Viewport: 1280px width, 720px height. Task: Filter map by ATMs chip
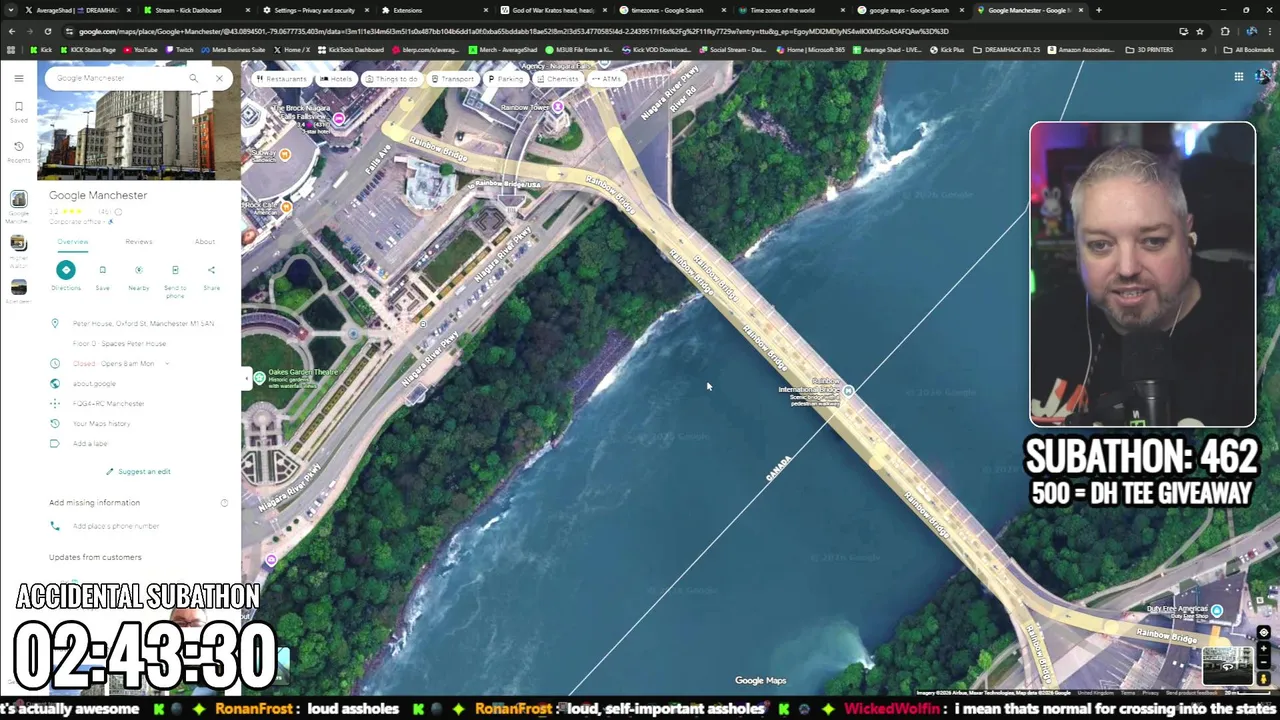tap(606, 79)
